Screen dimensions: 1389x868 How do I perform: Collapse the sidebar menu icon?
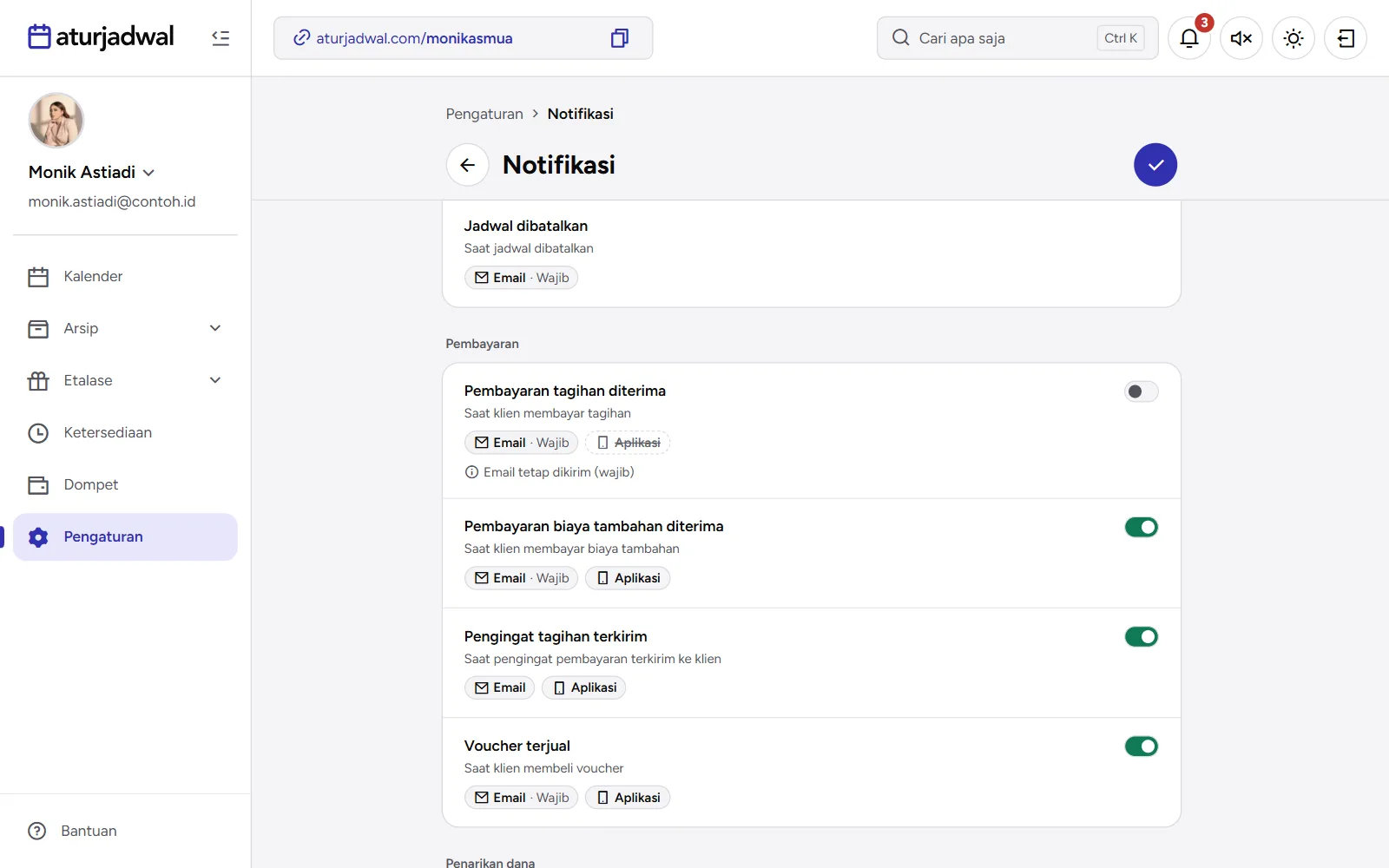tap(221, 38)
